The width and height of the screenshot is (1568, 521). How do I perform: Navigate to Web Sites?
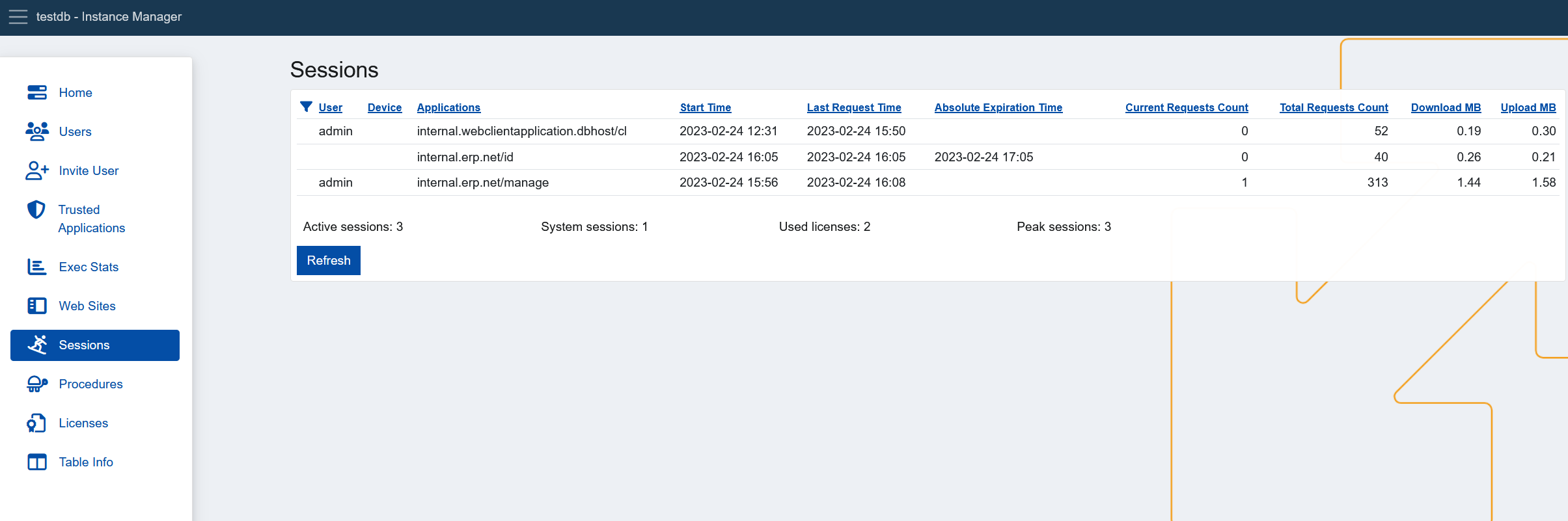[87, 306]
